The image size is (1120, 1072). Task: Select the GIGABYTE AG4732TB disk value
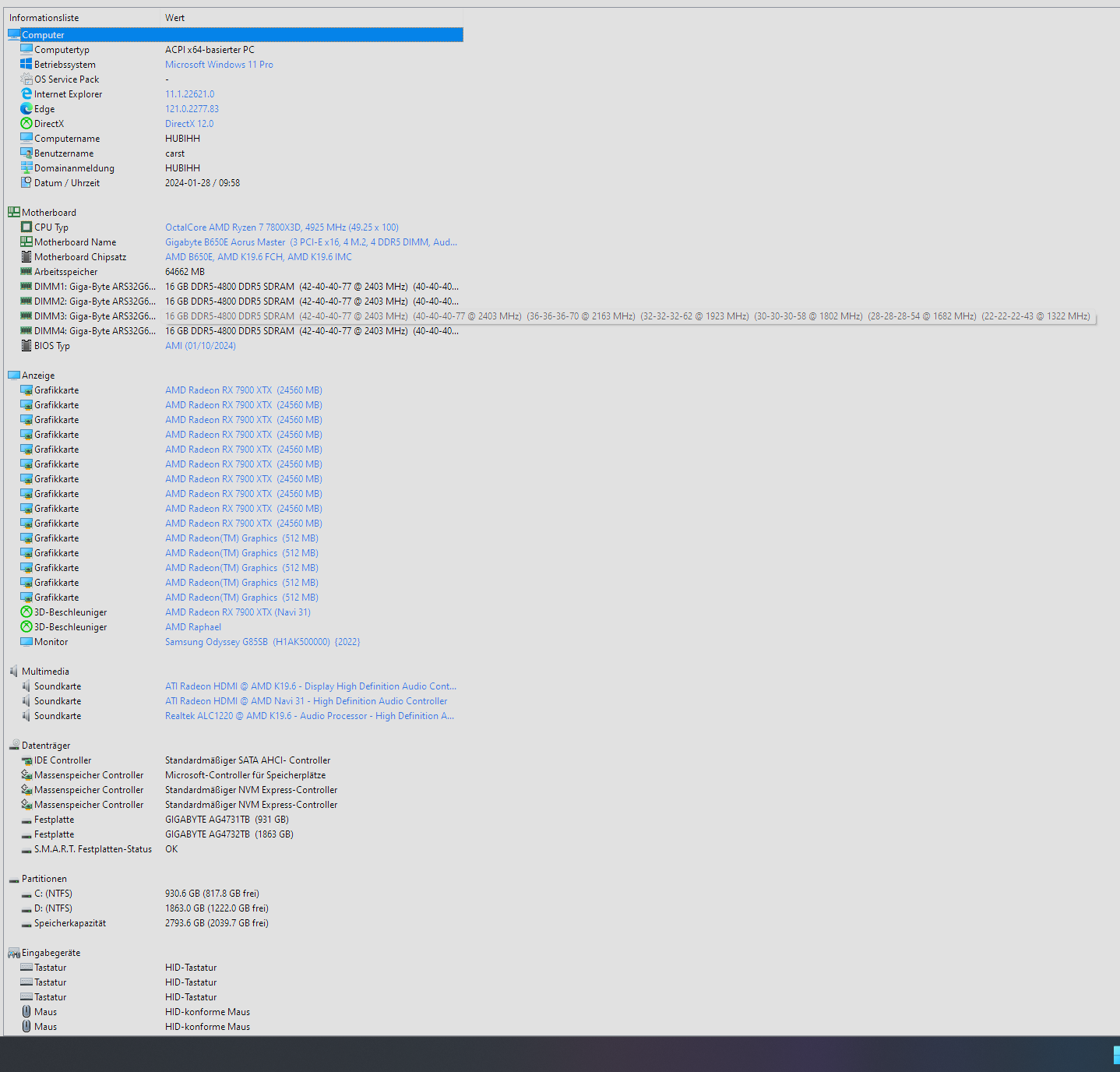(x=229, y=834)
